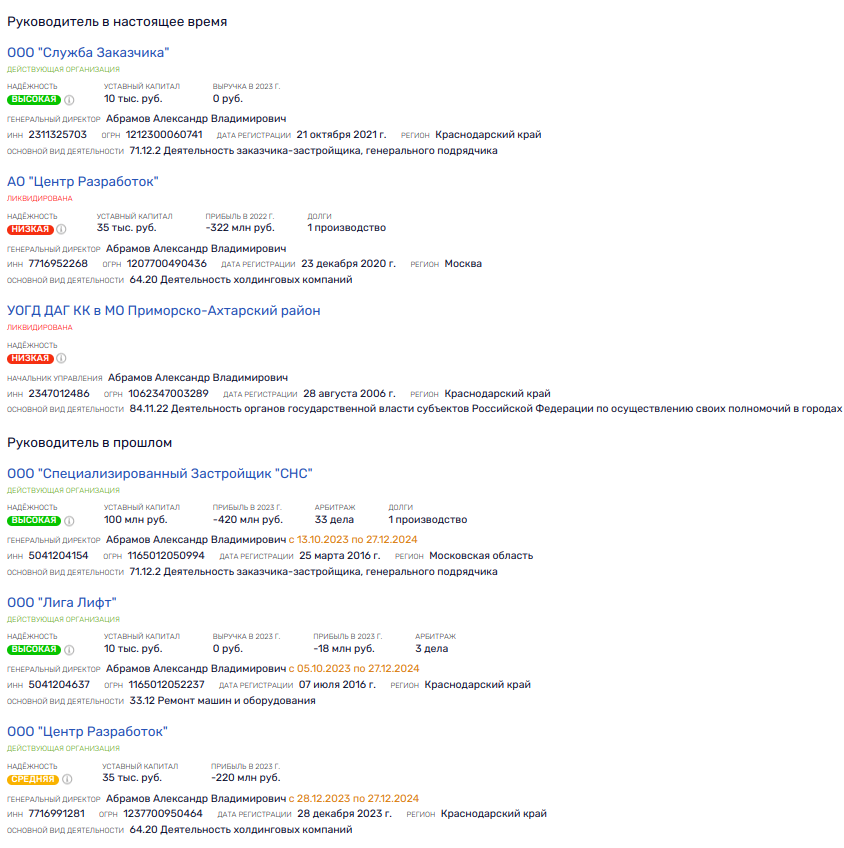Click the СРЕДНЯЯ reliability badge
The height and width of the screenshot is (848, 844).
pos(33,779)
